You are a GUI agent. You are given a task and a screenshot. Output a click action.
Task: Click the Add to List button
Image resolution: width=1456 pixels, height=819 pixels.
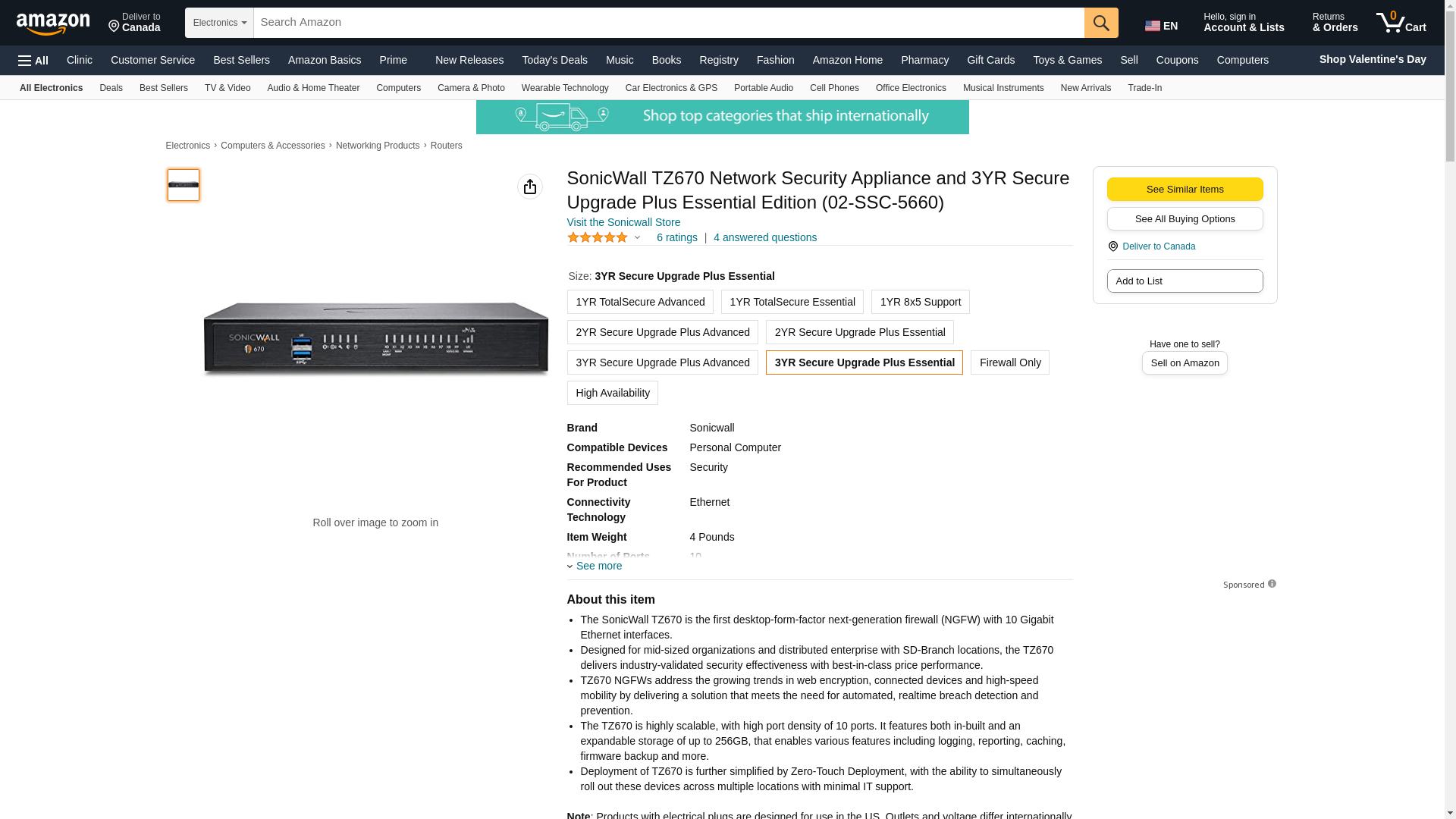[1184, 281]
